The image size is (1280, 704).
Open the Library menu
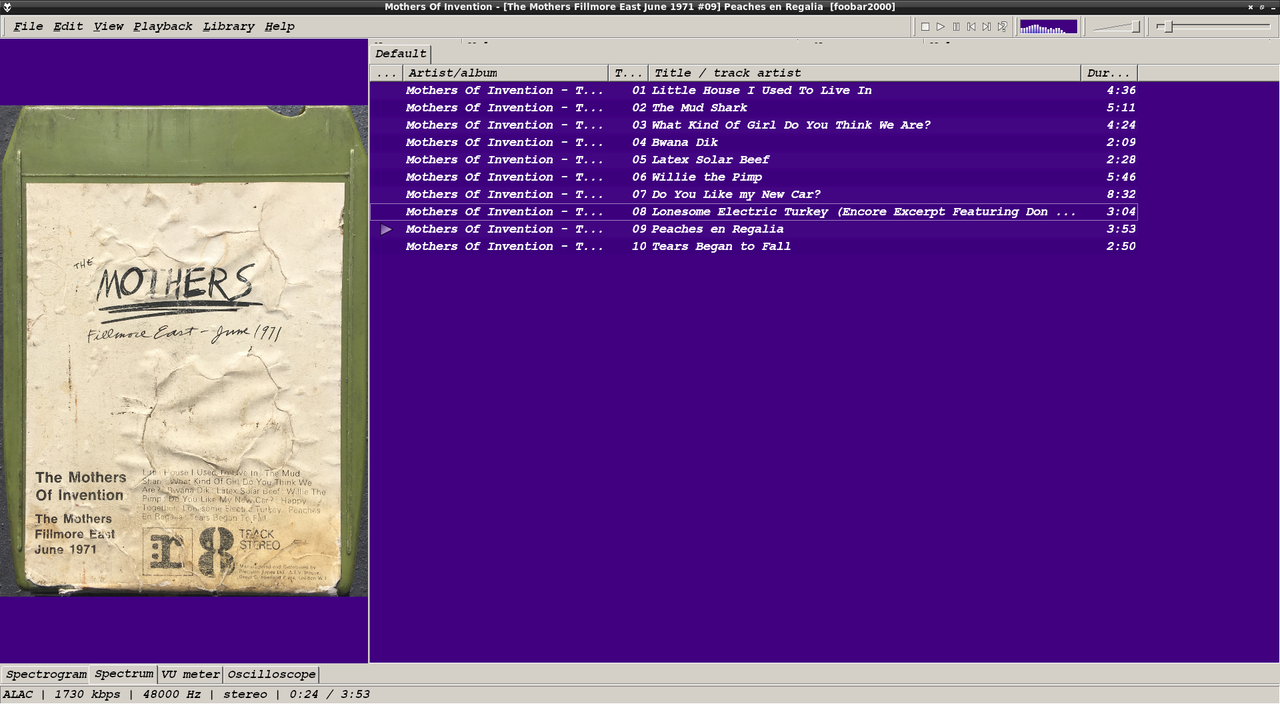(x=228, y=26)
